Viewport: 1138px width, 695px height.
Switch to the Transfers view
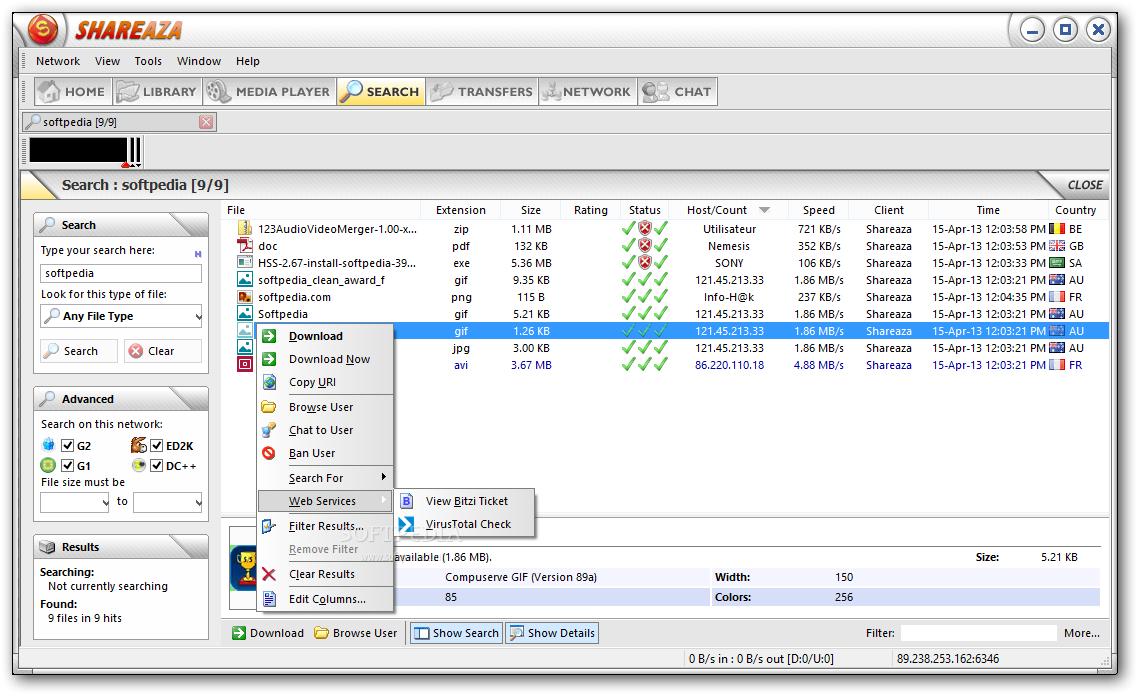point(481,92)
